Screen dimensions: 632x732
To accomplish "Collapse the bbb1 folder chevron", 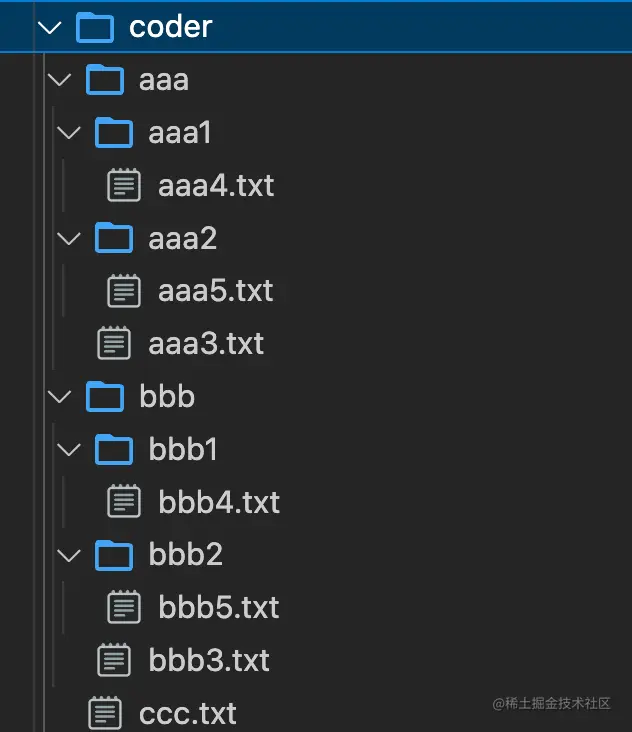I will [68, 450].
